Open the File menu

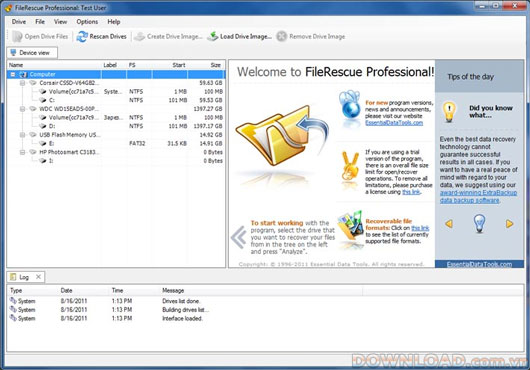[x=40, y=22]
